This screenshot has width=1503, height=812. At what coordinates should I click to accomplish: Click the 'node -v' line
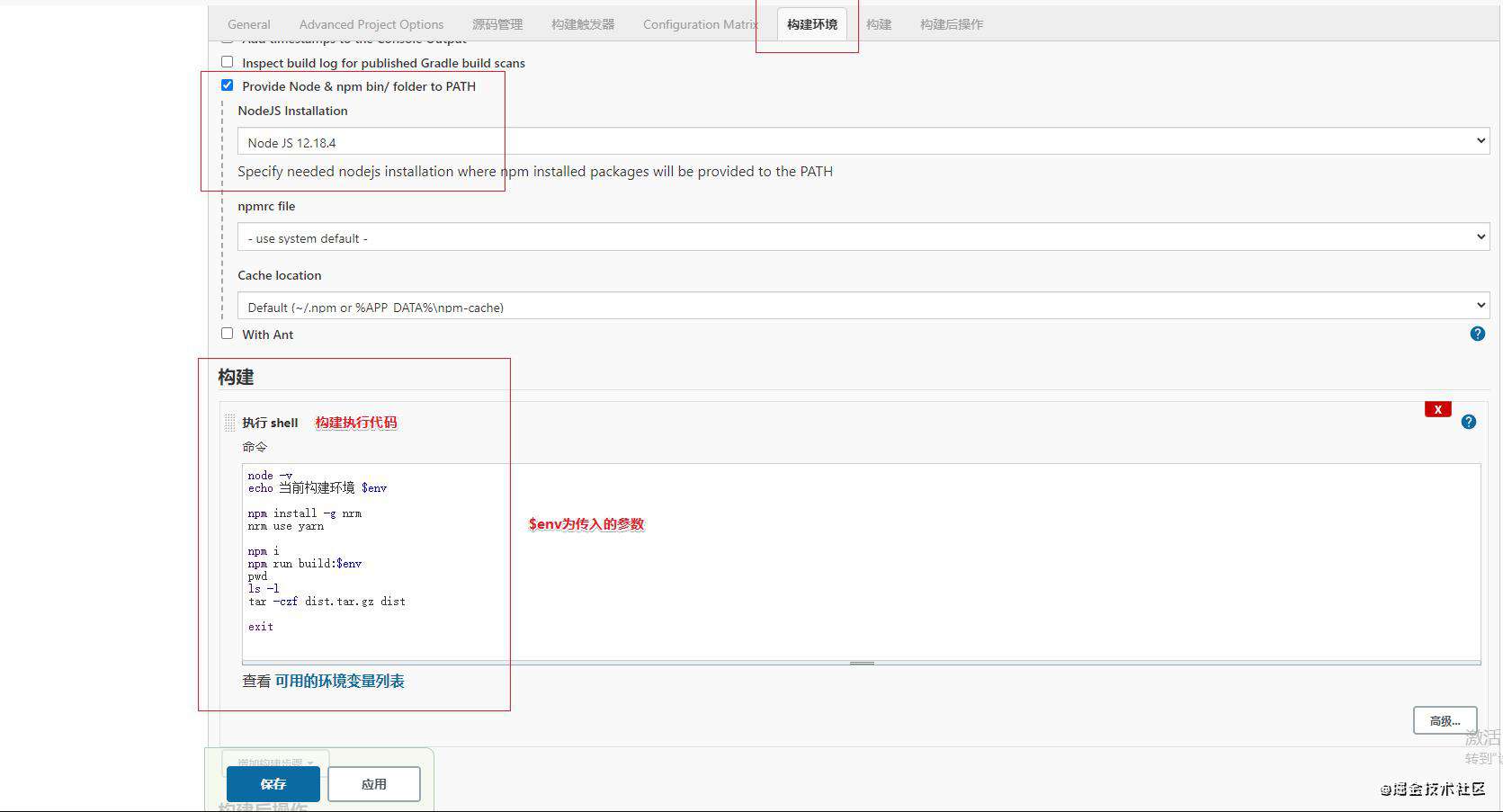pyautogui.click(x=270, y=476)
